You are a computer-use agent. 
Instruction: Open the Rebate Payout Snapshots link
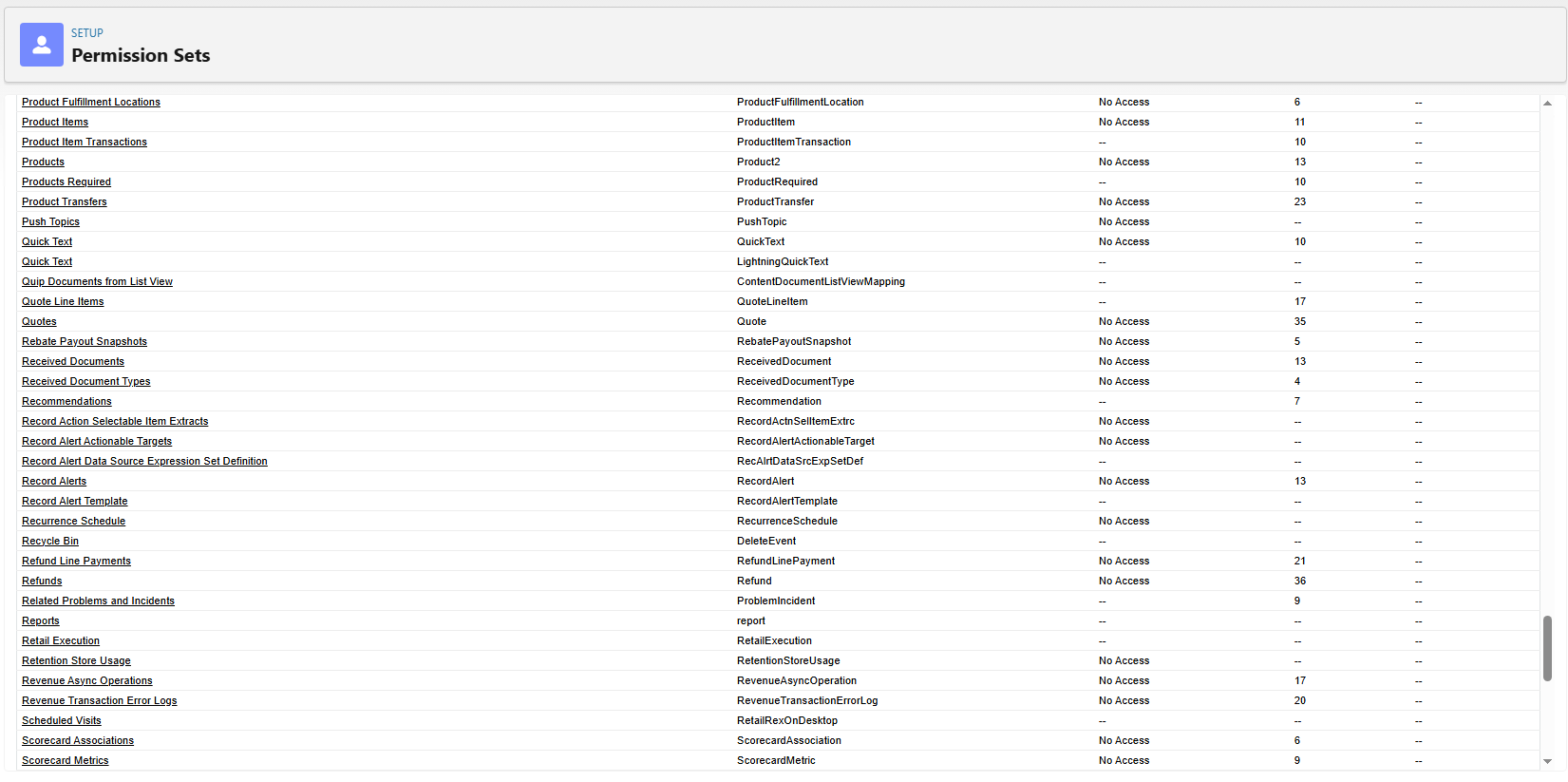coord(85,341)
